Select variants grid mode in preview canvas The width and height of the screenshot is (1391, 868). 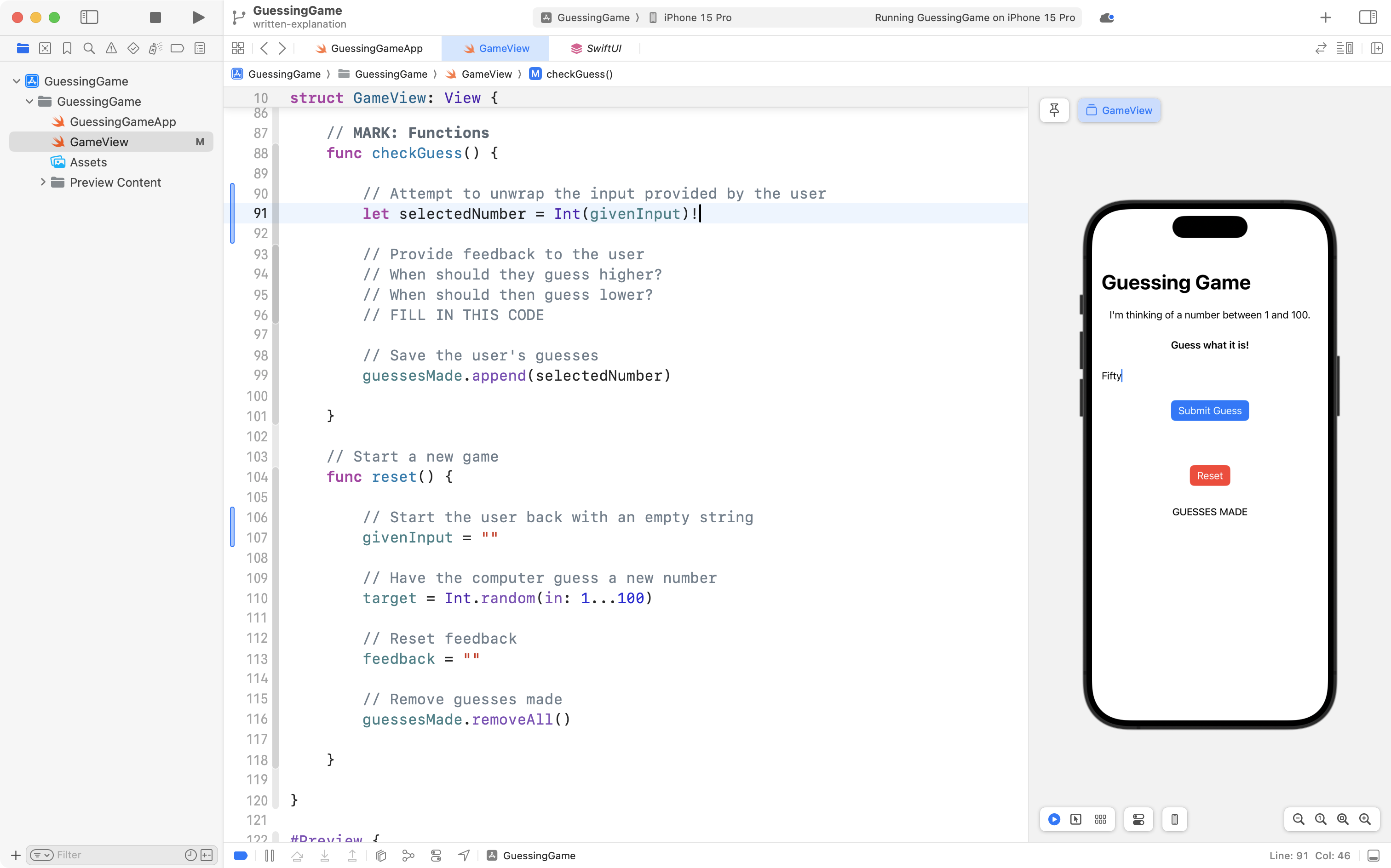pyautogui.click(x=1100, y=819)
